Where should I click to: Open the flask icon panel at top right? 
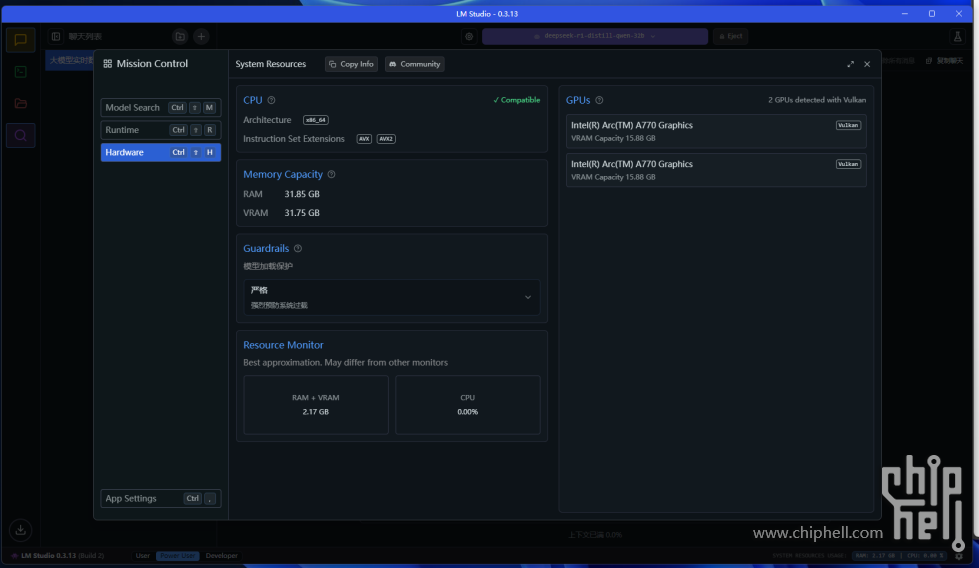pyautogui.click(x=957, y=36)
